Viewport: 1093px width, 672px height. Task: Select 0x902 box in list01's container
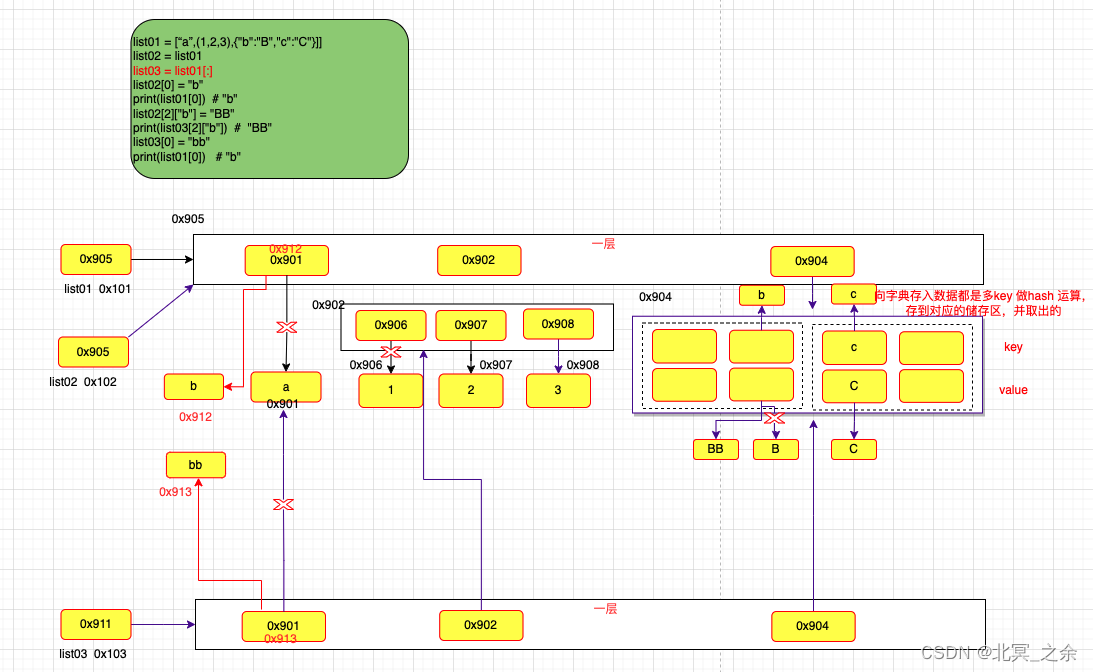coord(479,260)
